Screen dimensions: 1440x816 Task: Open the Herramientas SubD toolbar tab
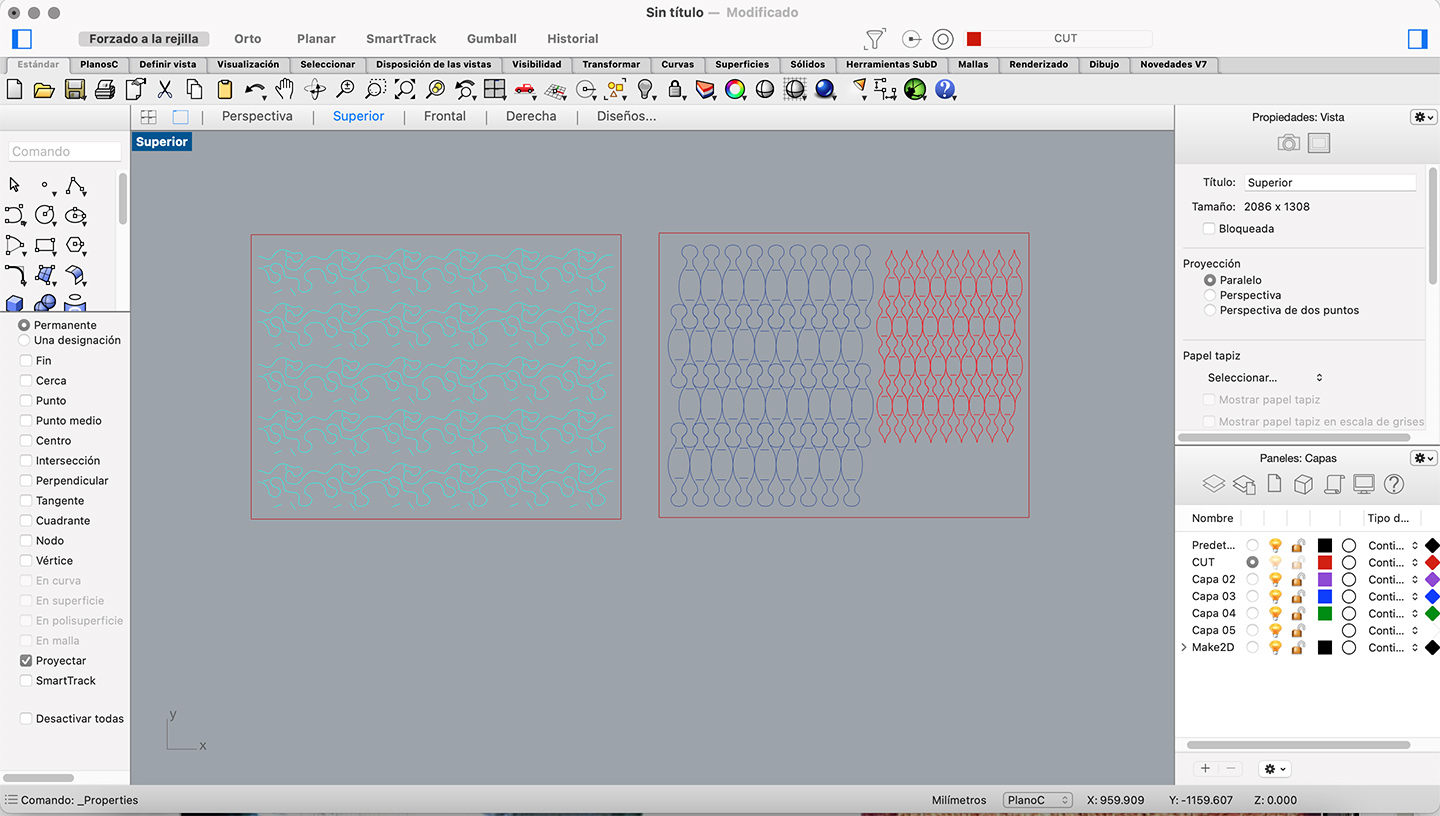(891, 64)
